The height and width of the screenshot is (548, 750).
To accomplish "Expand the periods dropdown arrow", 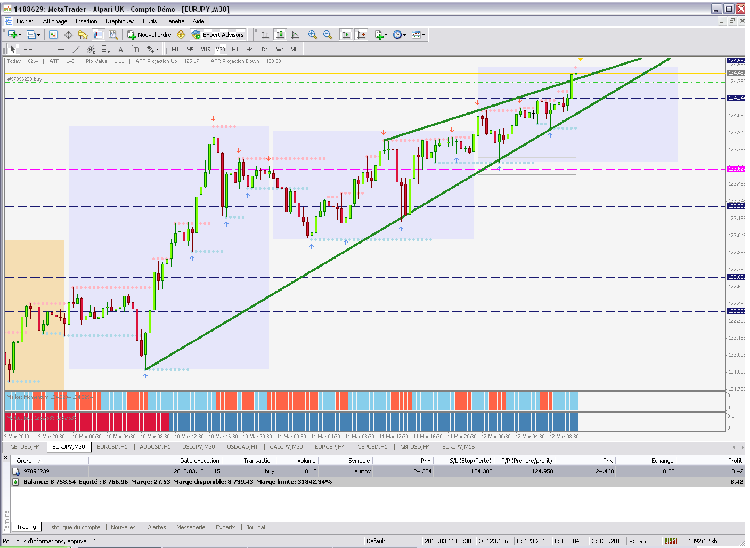I will [405, 35].
